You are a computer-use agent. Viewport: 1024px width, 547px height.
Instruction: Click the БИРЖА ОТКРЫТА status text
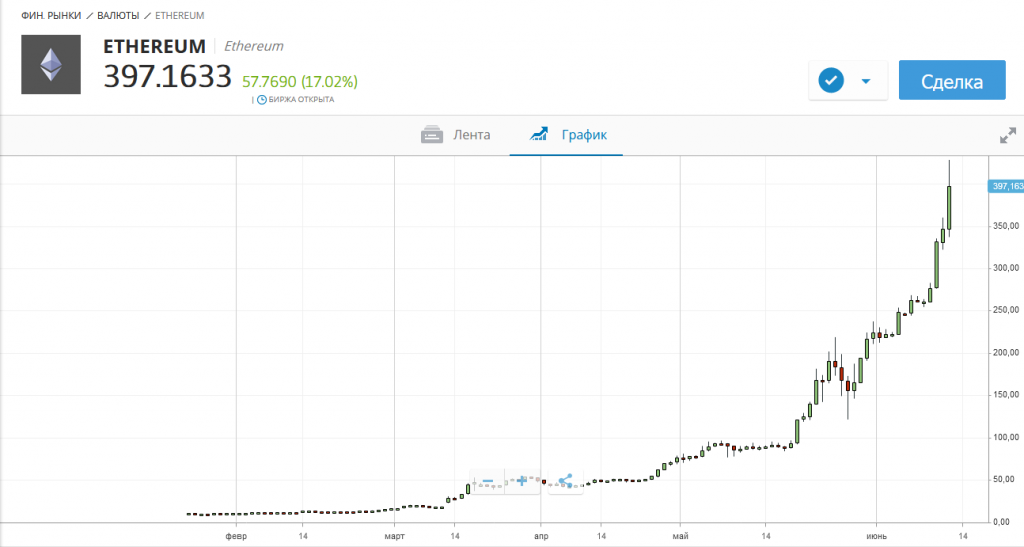[301, 100]
